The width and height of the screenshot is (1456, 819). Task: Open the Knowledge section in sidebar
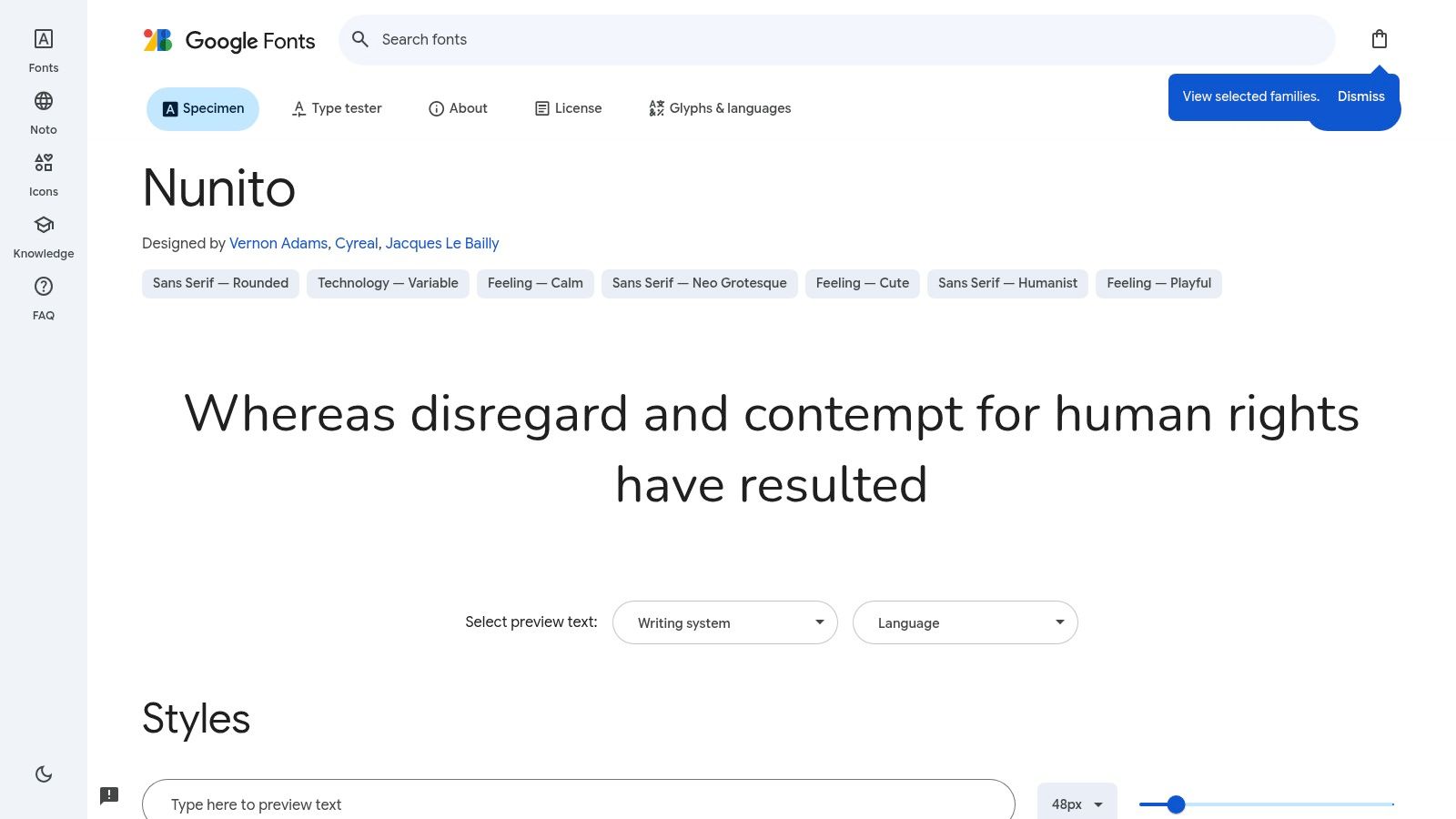[44, 237]
